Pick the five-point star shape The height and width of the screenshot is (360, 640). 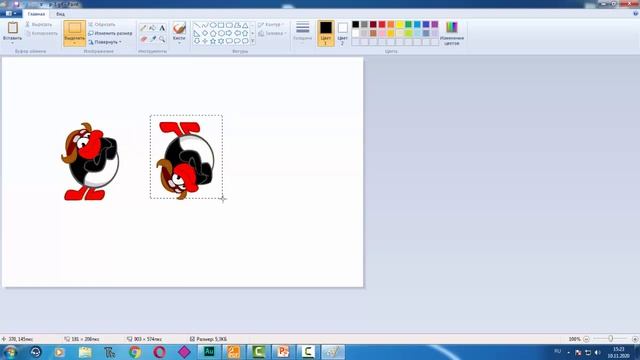[213, 41]
